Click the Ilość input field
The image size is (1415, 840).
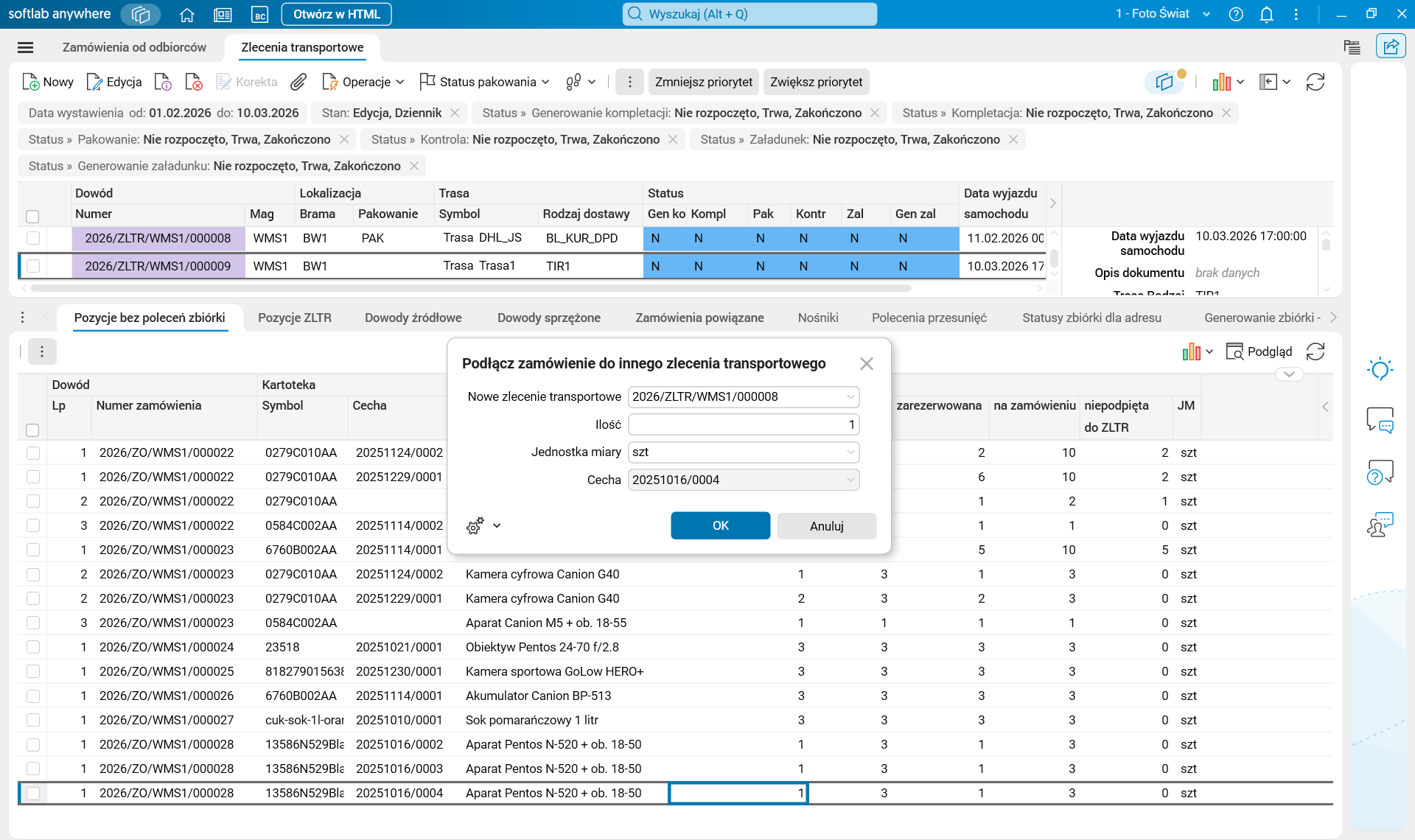pos(743,424)
